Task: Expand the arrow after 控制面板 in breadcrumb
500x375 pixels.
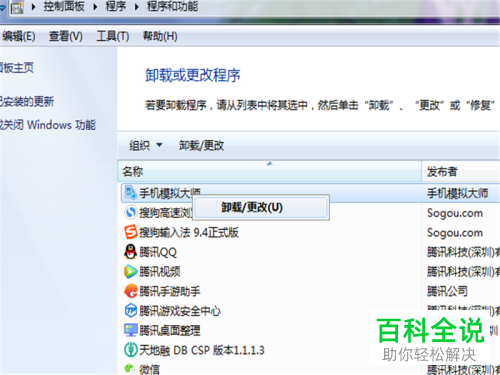Action: (95, 7)
